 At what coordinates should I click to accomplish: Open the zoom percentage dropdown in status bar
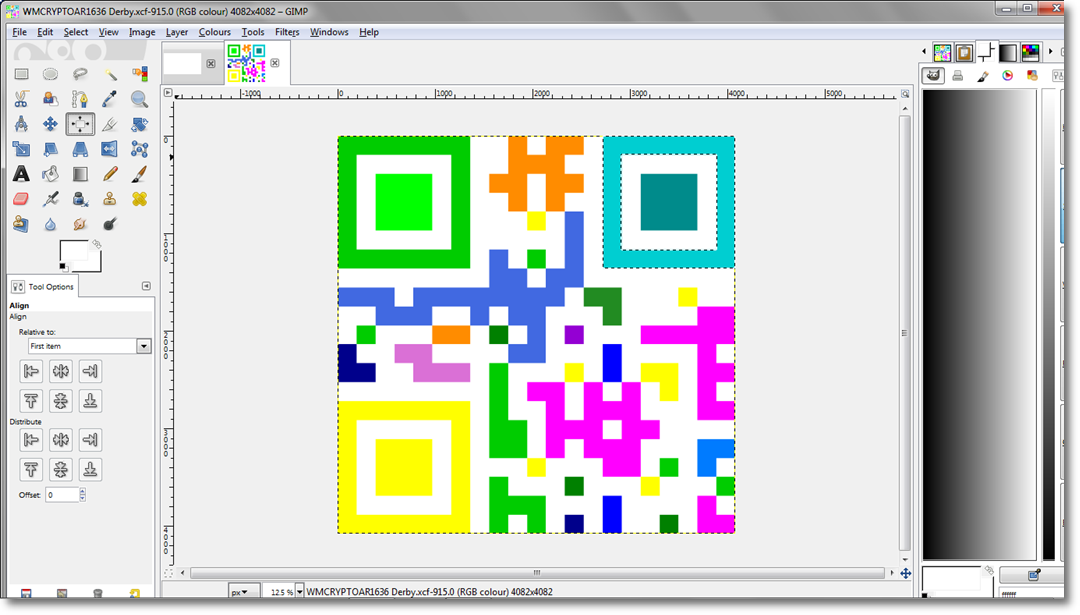click(x=300, y=592)
